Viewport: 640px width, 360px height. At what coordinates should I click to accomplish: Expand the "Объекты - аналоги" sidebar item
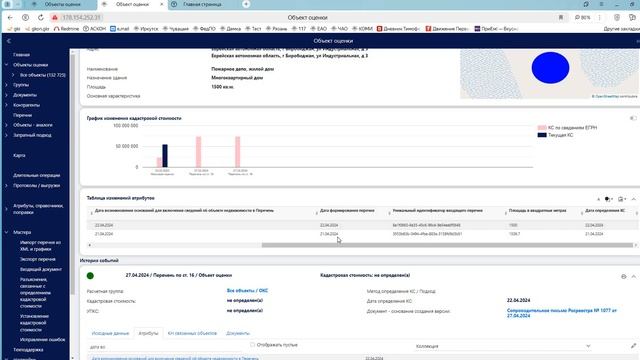tap(7, 125)
